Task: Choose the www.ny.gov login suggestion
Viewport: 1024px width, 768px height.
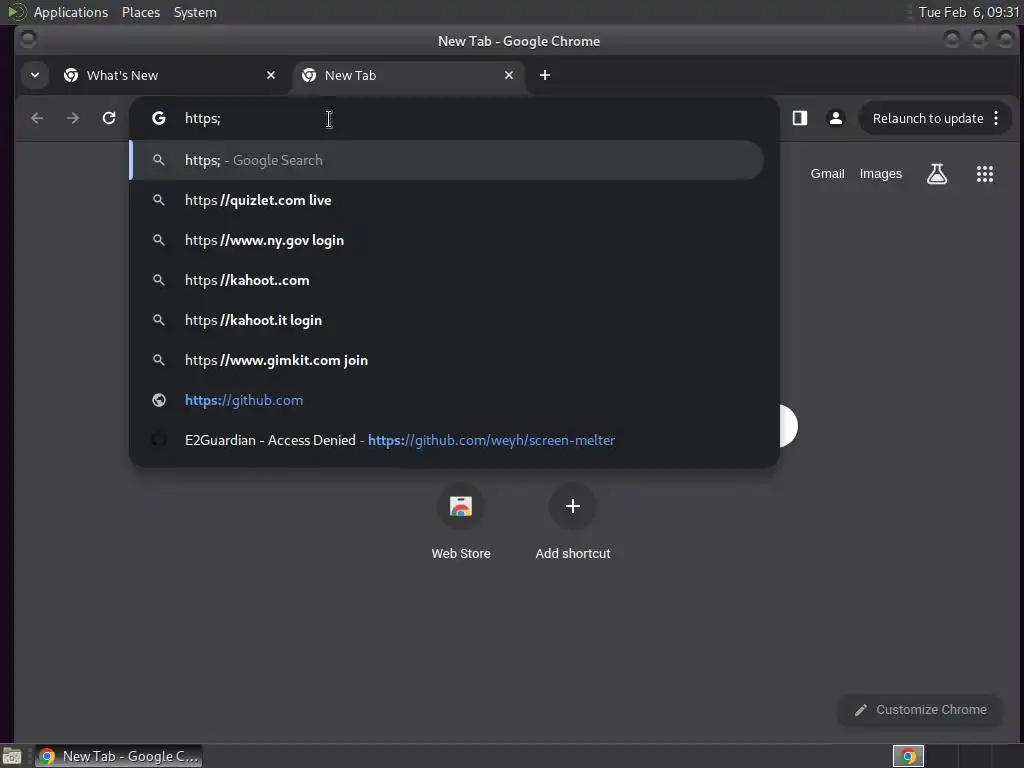Action: click(447, 240)
